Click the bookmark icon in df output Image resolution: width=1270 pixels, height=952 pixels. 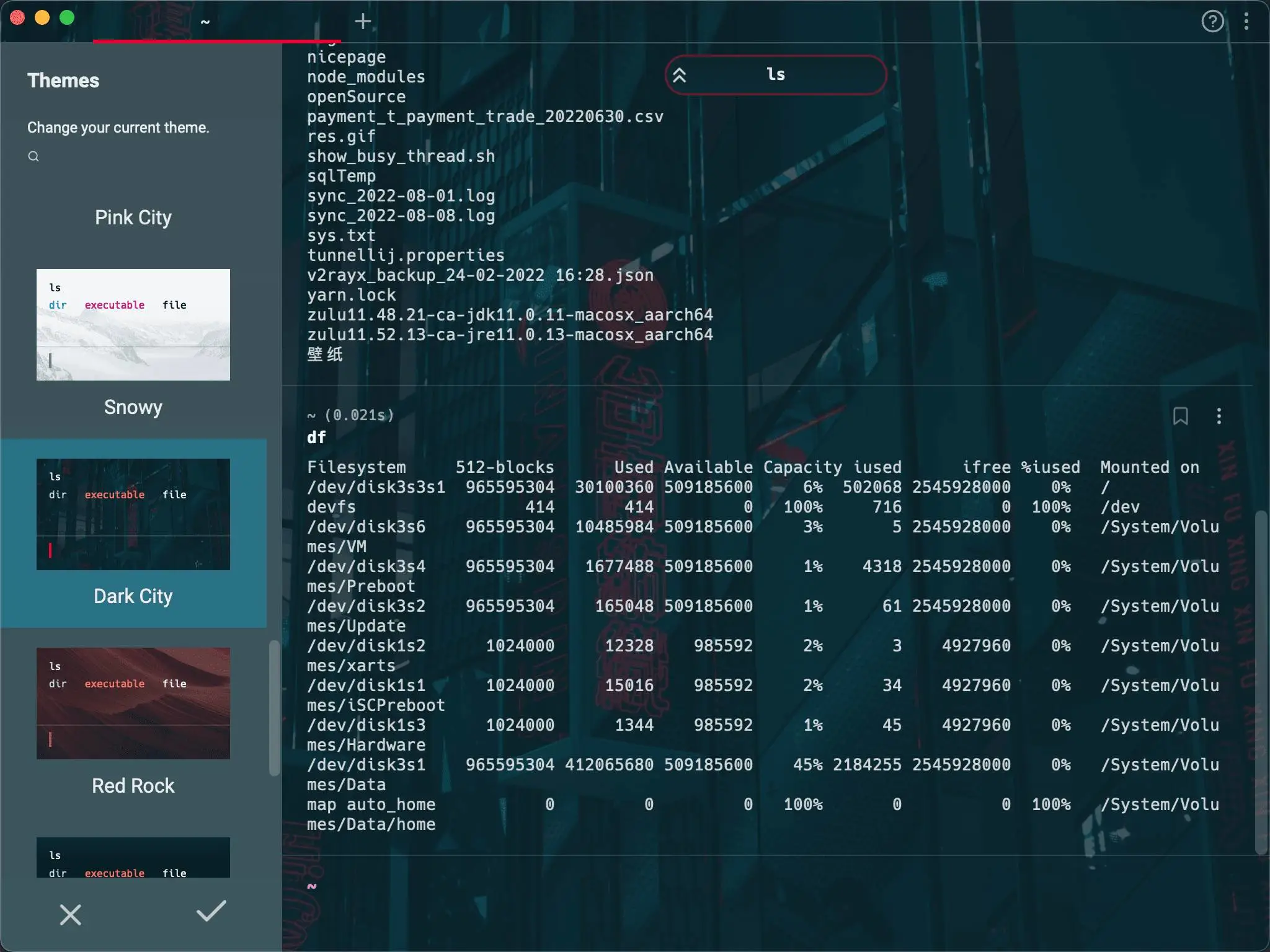[1181, 416]
